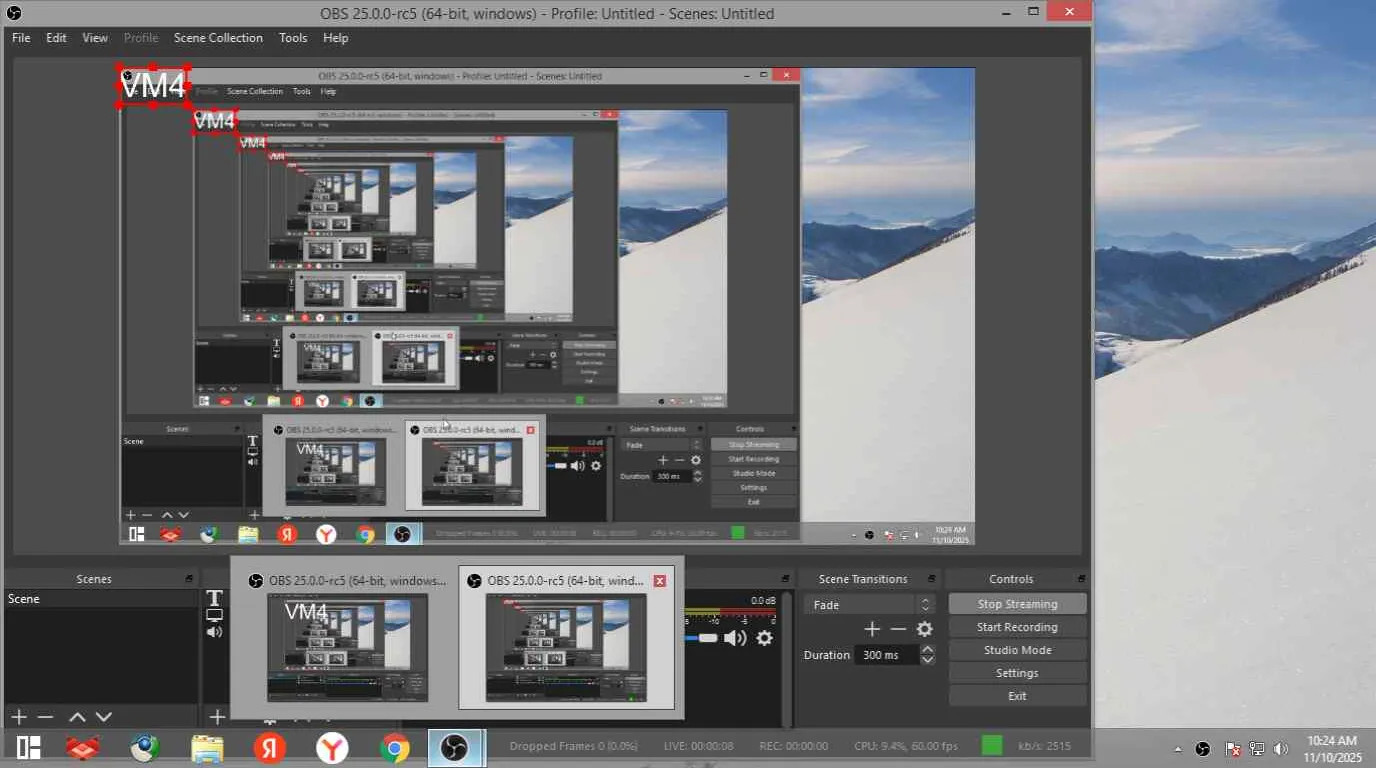Click the Duration 300 ms field

coord(888,655)
